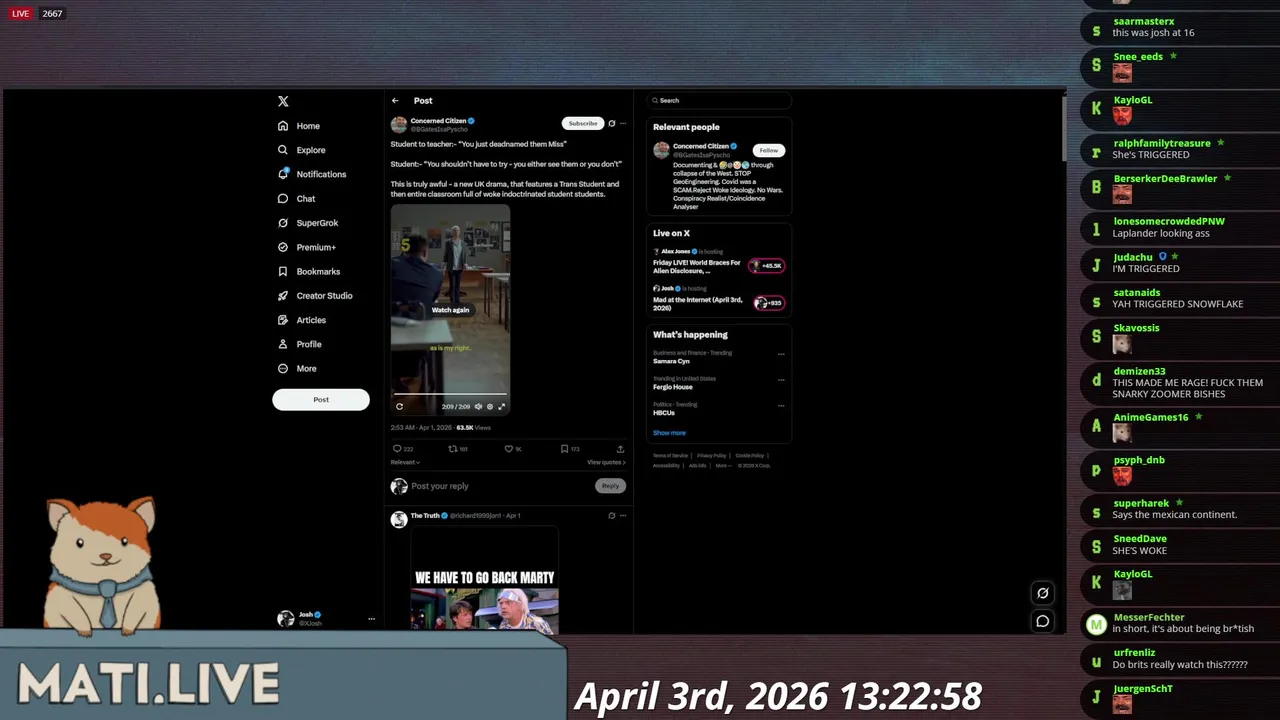Click the back arrow beside Post heading
This screenshot has width=1280, height=720.
tap(395, 101)
